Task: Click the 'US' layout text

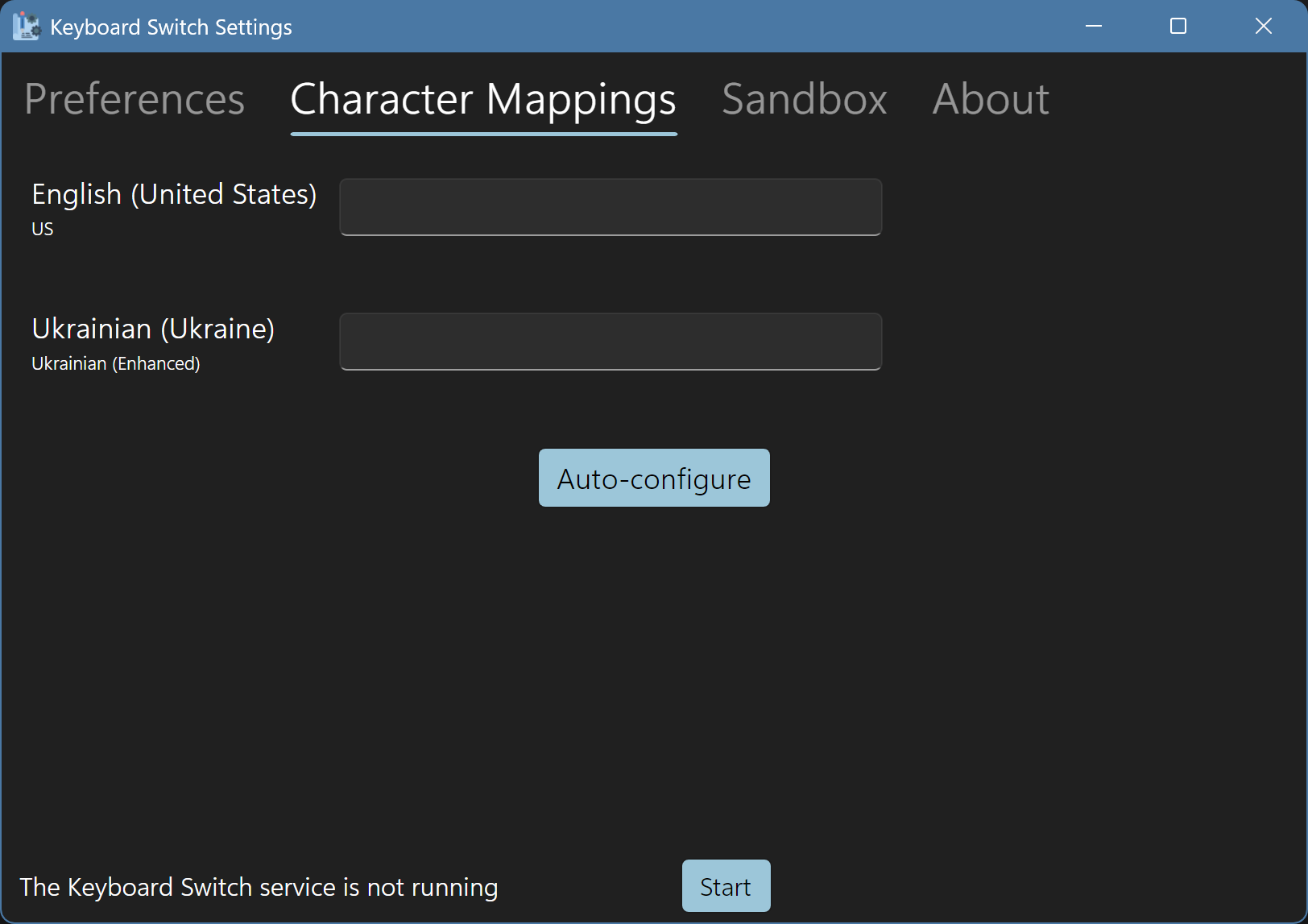Action: coord(43,230)
